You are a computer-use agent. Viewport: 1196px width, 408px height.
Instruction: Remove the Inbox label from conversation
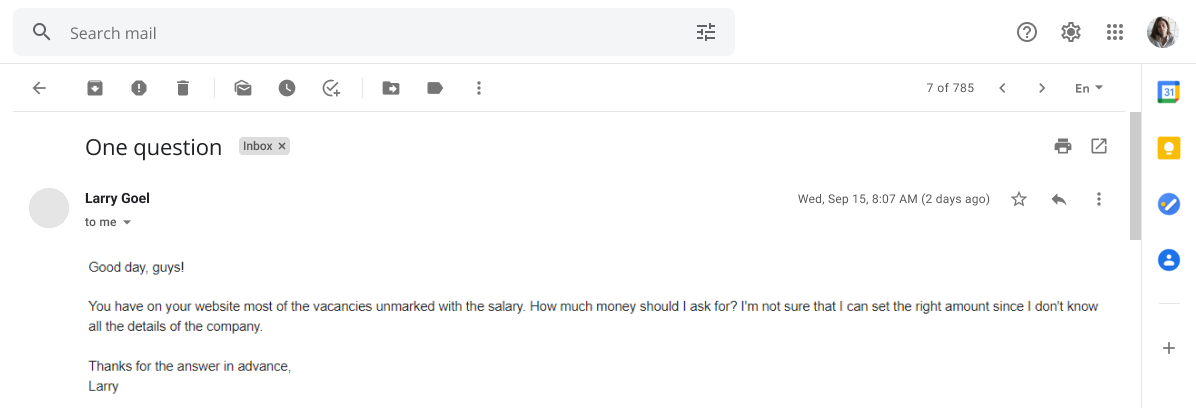(281, 146)
